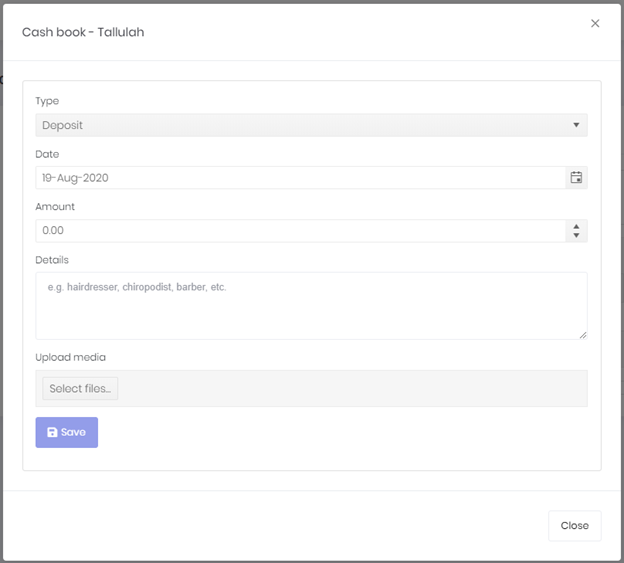Image resolution: width=624 pixels, height=563 pixels.
Task: Click the Date field label
Action: point(47,154)
